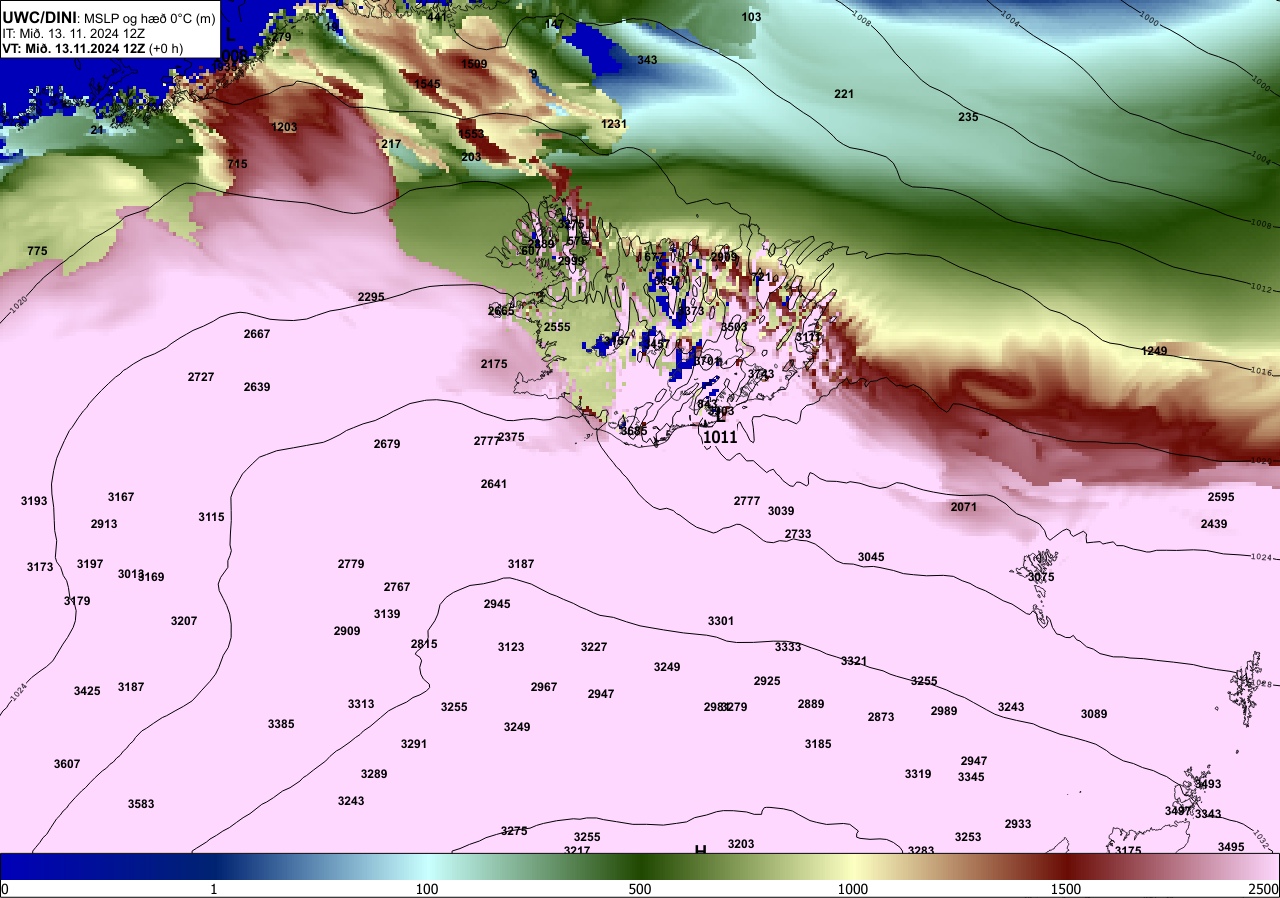
Task: Click the 1509 height value
Action: [x=474, y=64]
